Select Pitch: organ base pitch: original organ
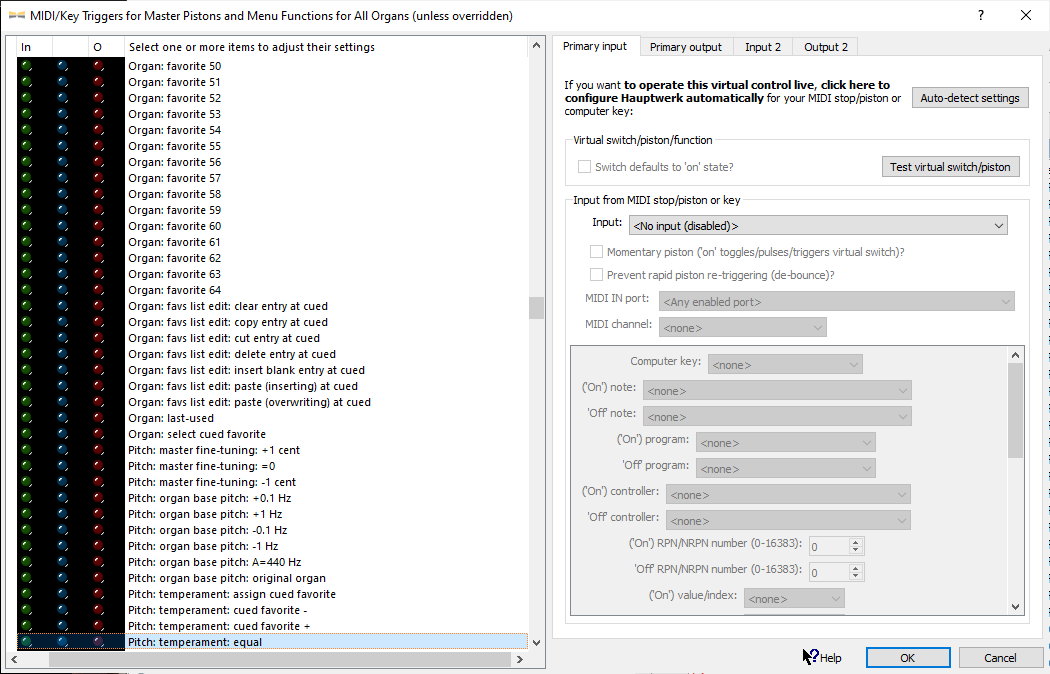This screenshot has width=1050, height=674. tap(227, 578)
